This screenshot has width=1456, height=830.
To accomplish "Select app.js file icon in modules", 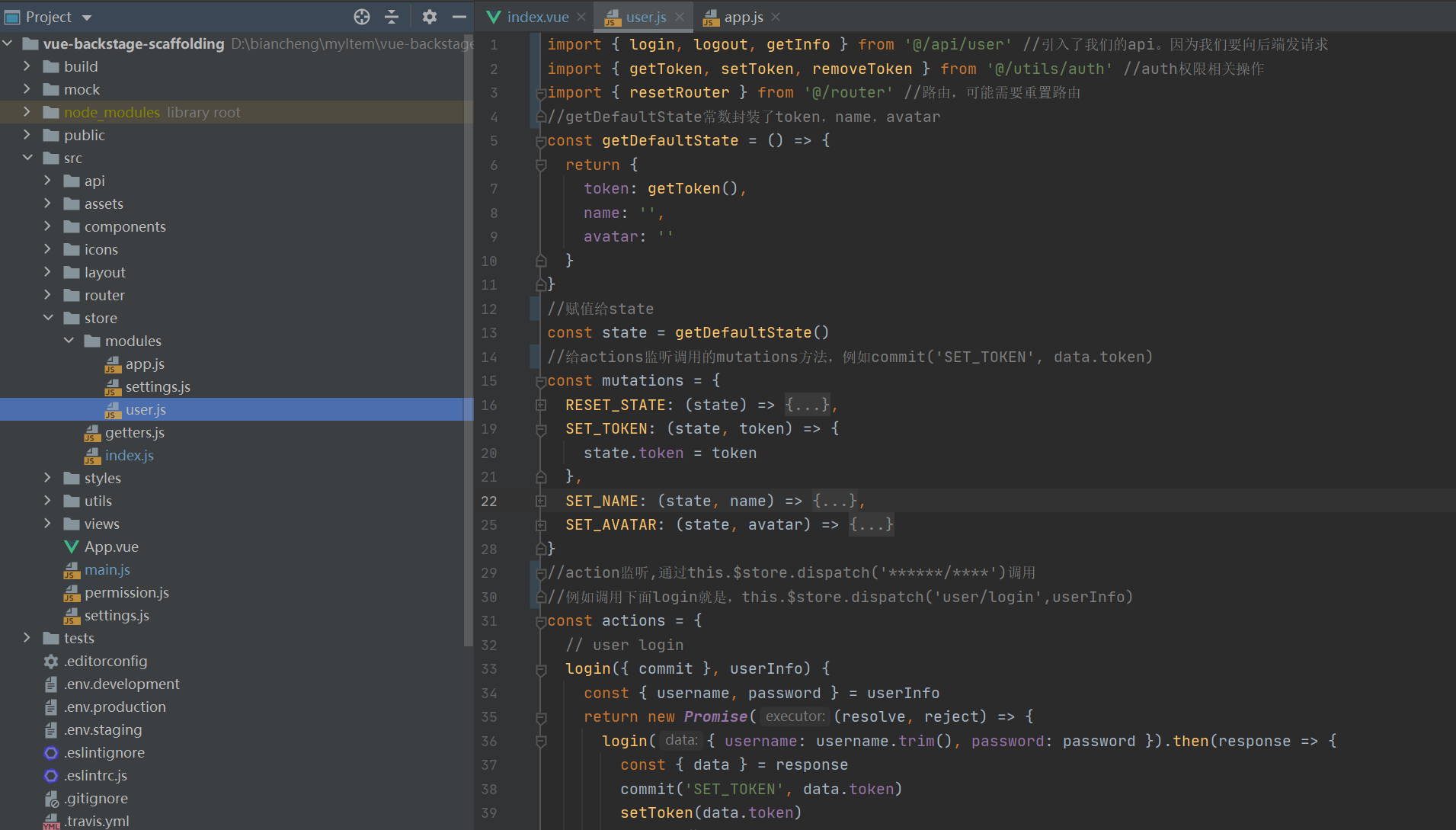I will [x=113, y=364].
